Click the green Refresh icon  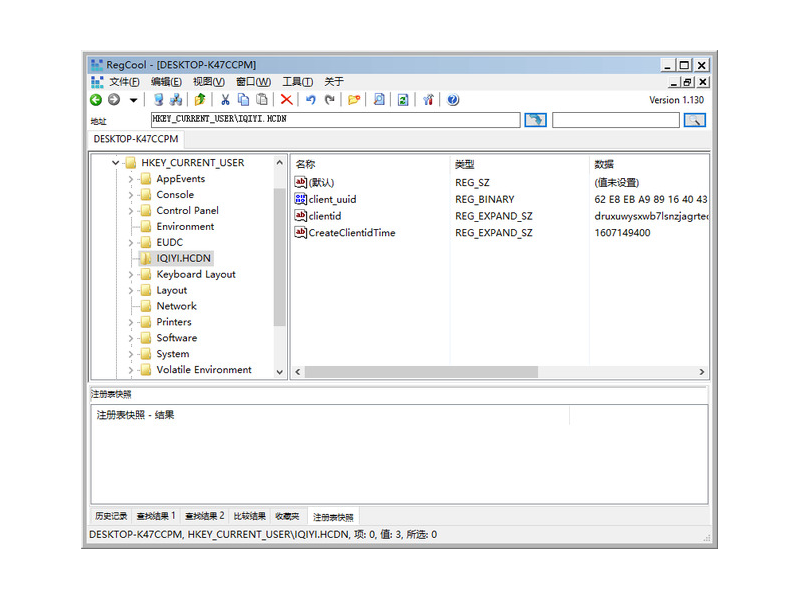tap(403, 100)
